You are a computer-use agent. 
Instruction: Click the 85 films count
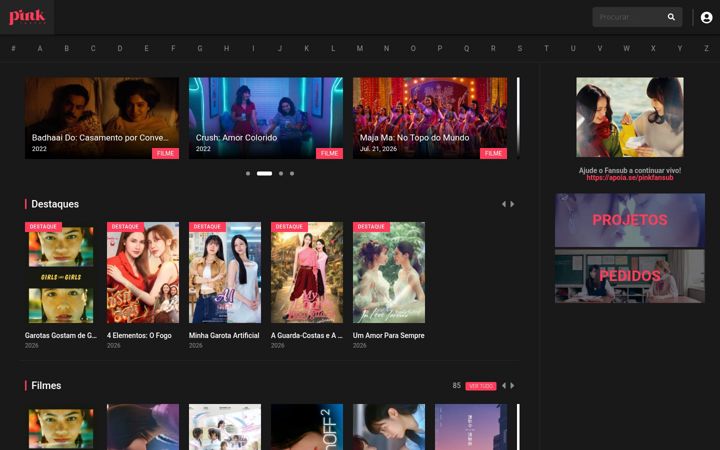[456, 386]
